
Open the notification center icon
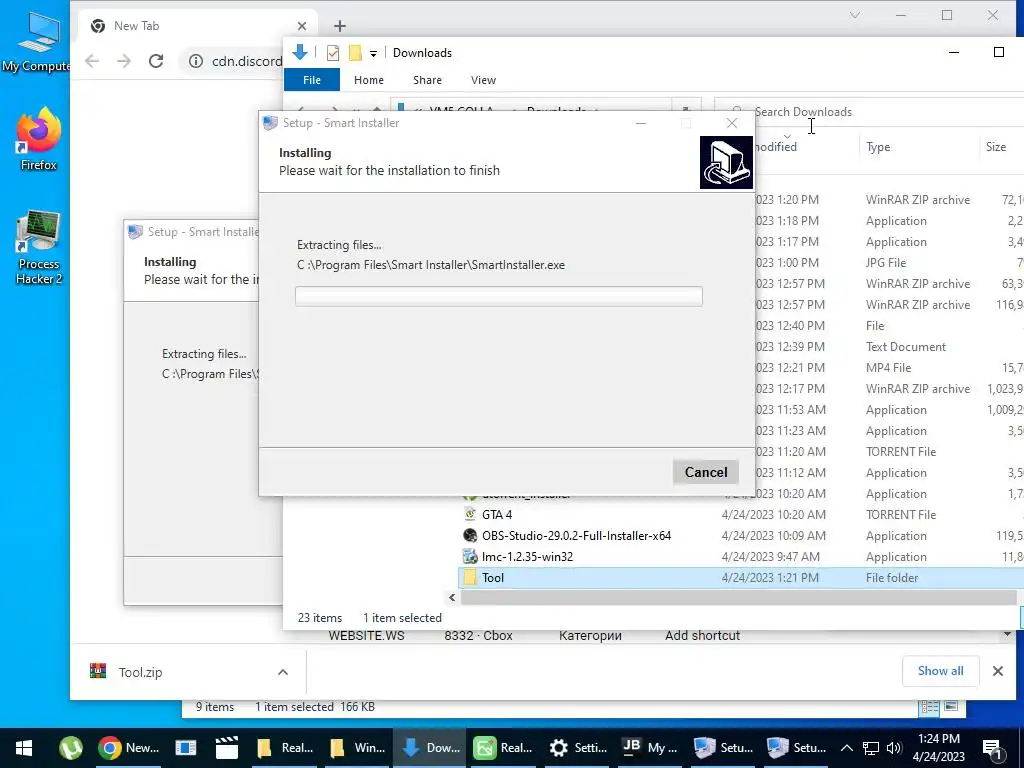pos(992,748)
